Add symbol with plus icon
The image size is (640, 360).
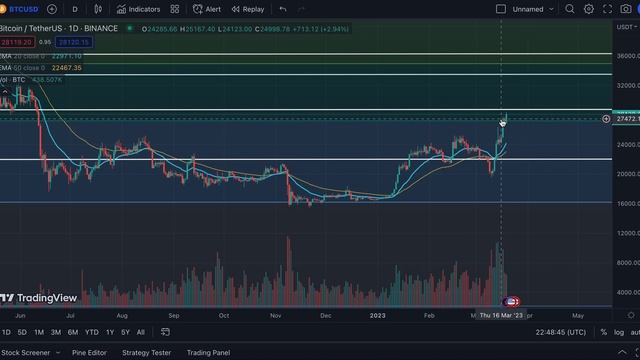click(x=52, y=9)
